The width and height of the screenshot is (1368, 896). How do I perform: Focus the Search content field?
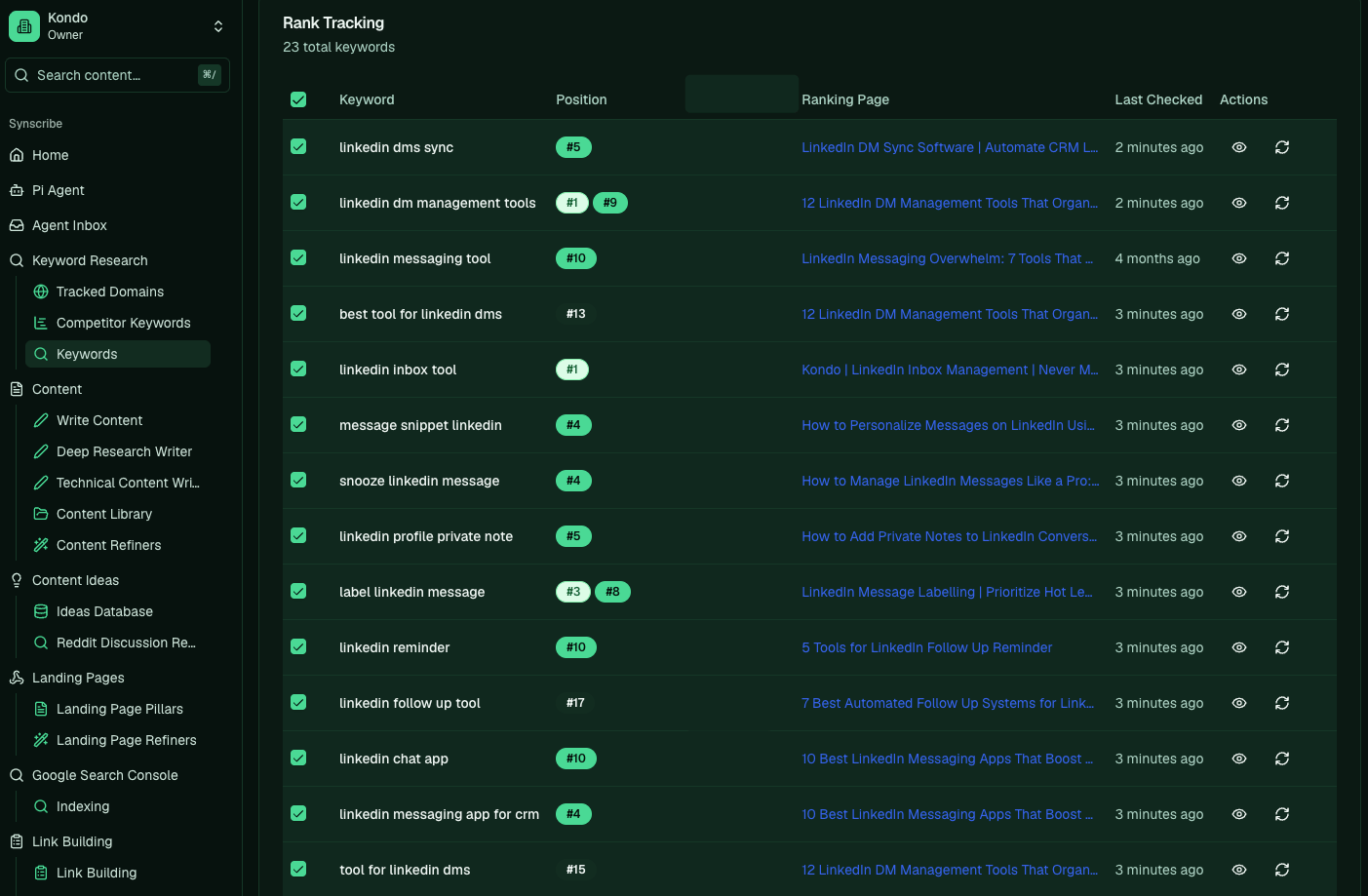pos(117,75)
